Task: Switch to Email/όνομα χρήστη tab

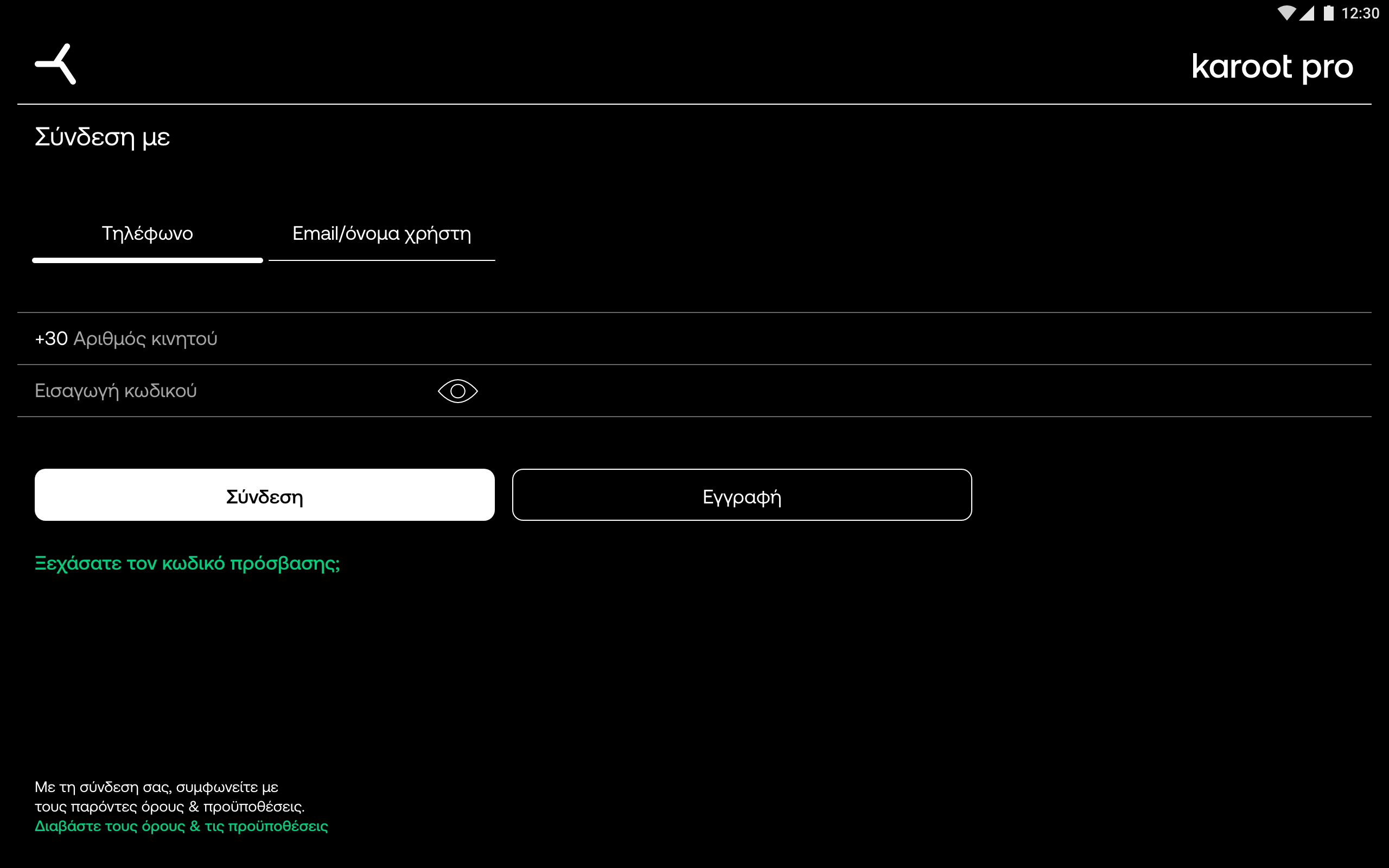Action: coord(381,234)
